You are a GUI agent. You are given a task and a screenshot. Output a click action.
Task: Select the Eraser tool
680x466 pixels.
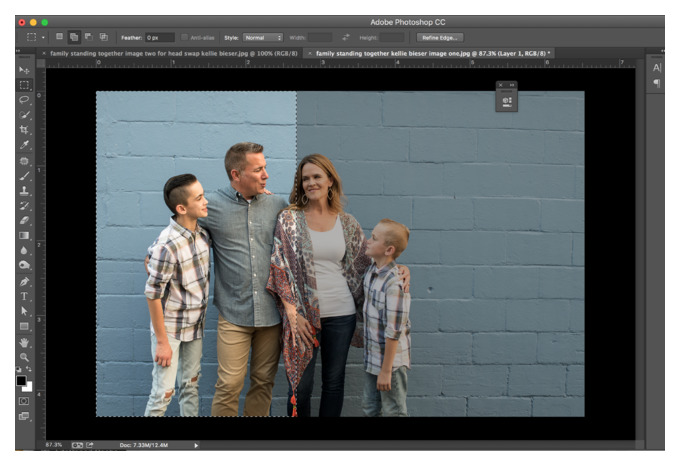tap(24, 220)
